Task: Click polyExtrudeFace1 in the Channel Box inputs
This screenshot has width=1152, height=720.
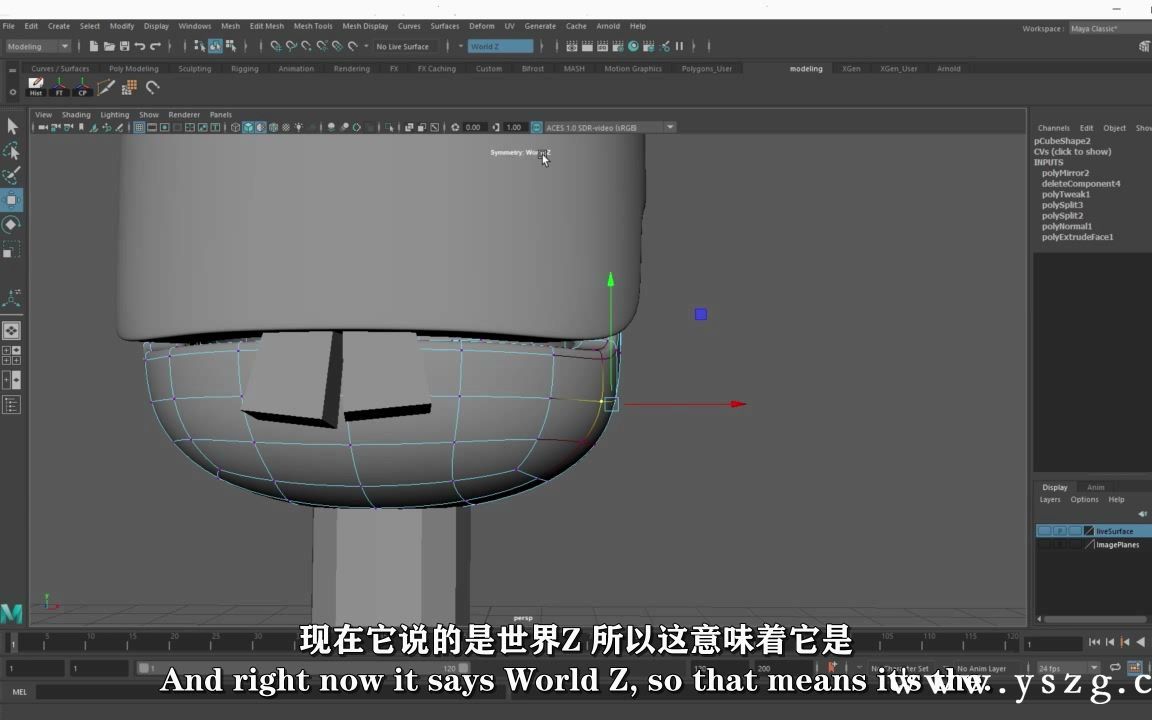Action: (1077, 237)
